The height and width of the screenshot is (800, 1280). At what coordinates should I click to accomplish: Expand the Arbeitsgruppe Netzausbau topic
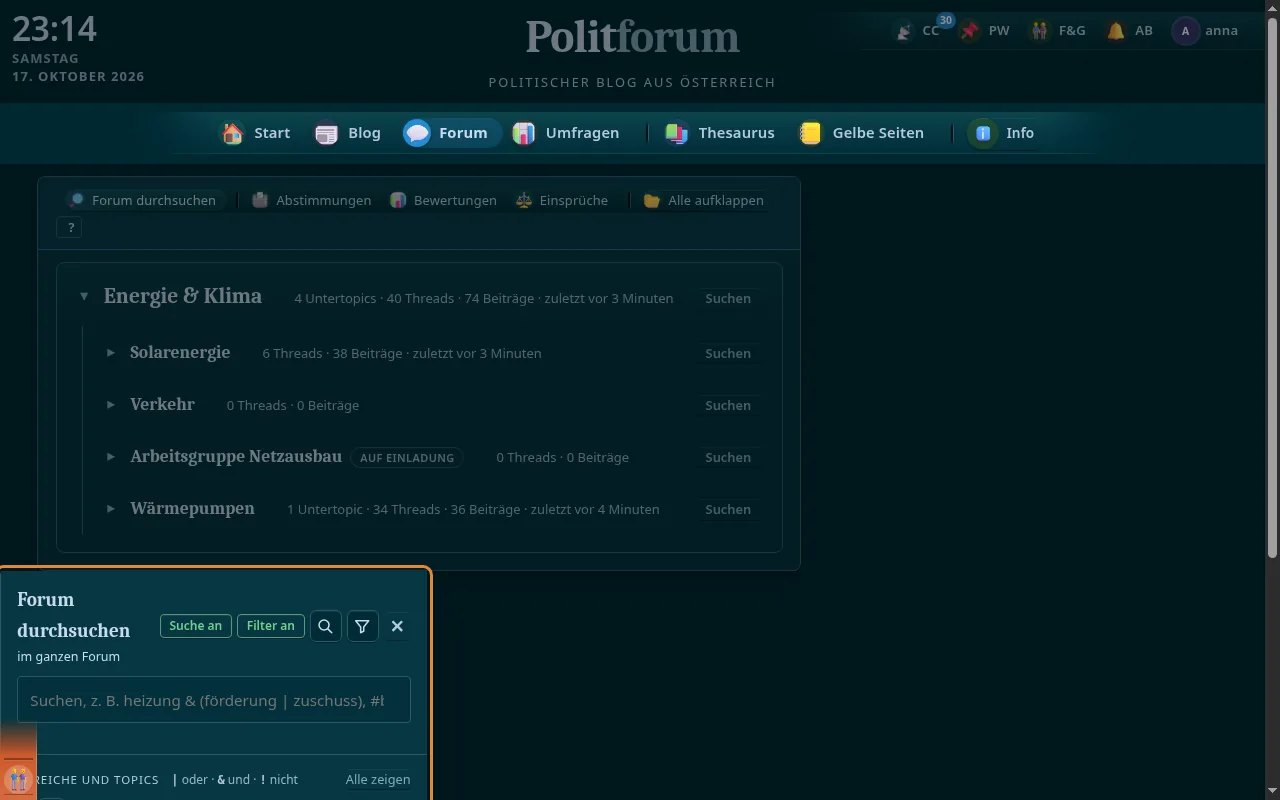click(x=111, y=457)
